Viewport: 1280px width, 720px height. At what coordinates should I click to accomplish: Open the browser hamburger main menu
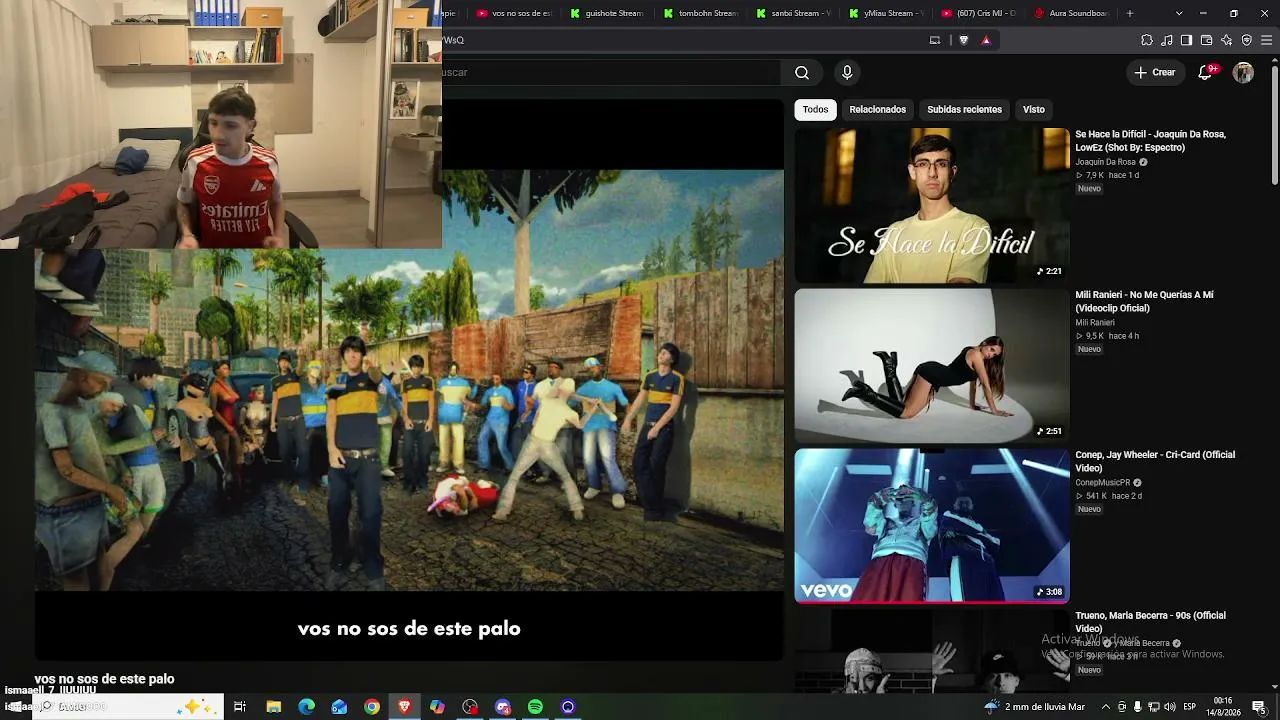[x=1267, y=40]
